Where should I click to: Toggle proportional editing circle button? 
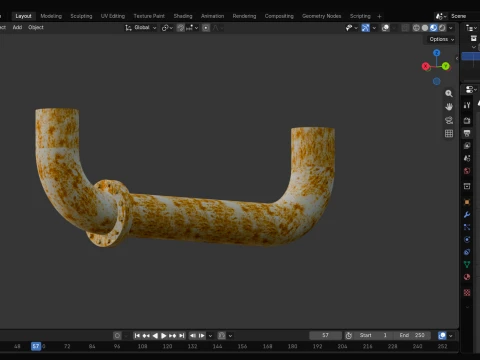tap(206, 28)
